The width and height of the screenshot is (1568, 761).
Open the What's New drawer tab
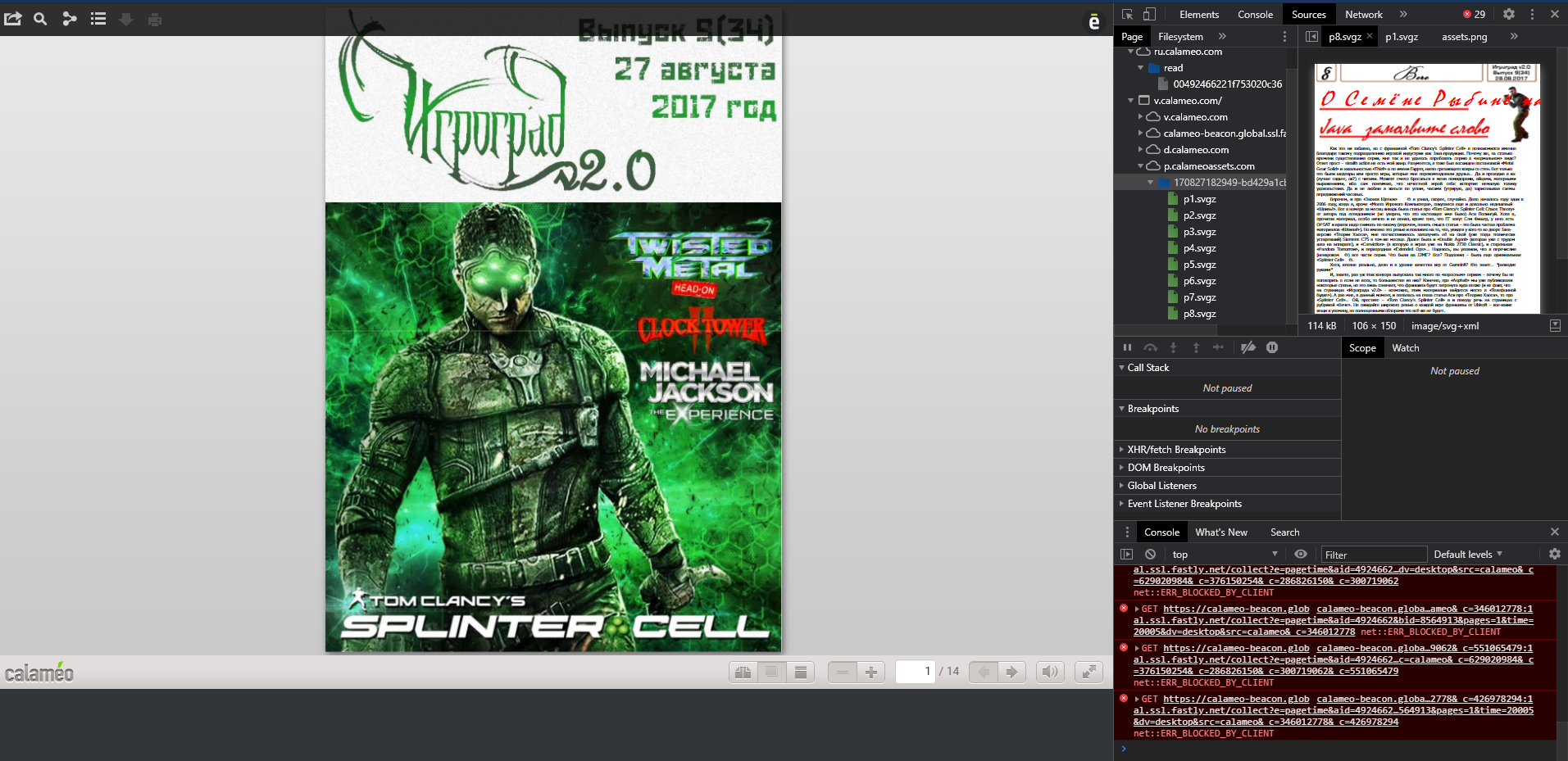[1221, 532]
